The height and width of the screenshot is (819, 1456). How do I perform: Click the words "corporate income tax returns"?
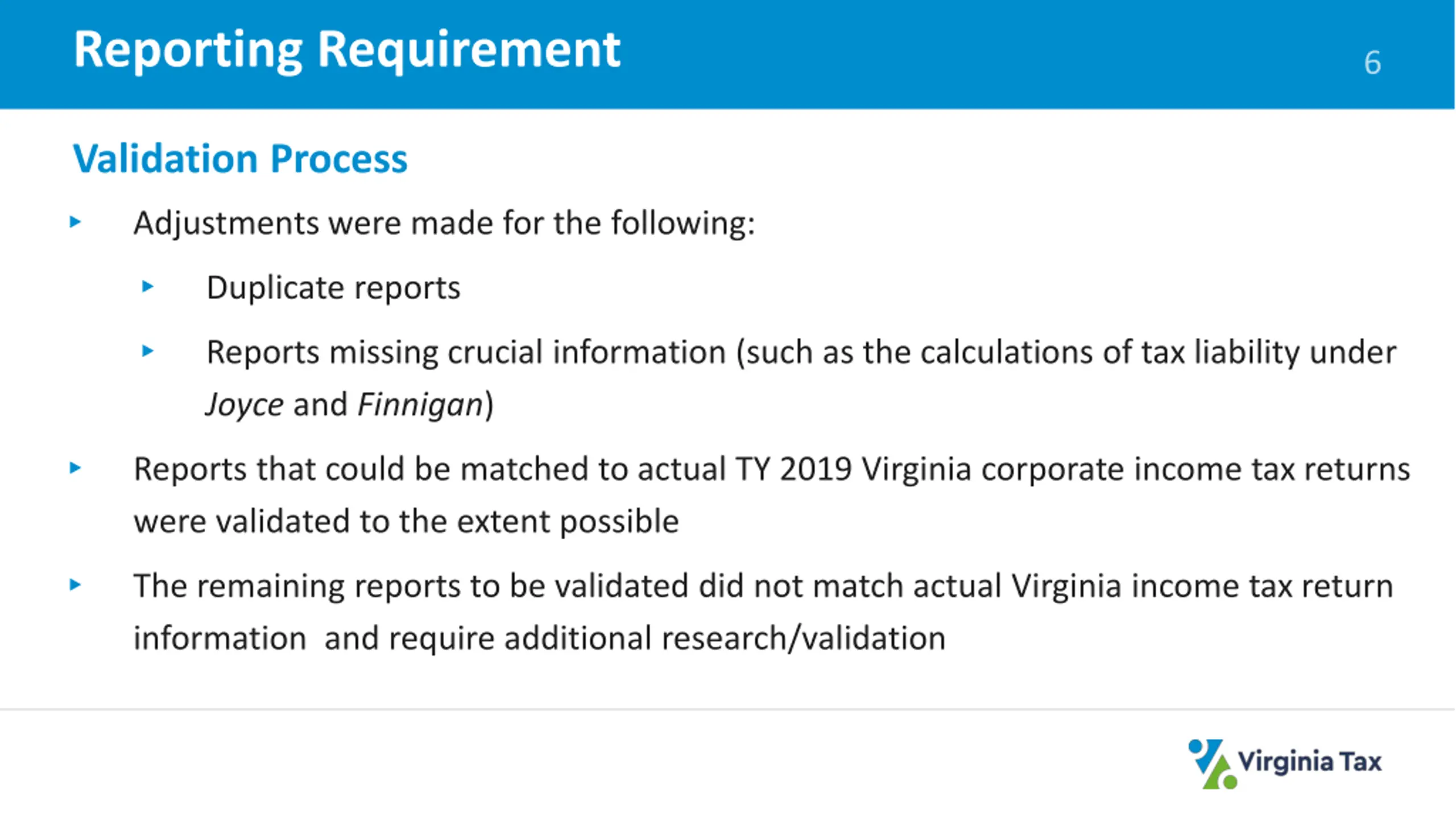[x=1196, y=470]
